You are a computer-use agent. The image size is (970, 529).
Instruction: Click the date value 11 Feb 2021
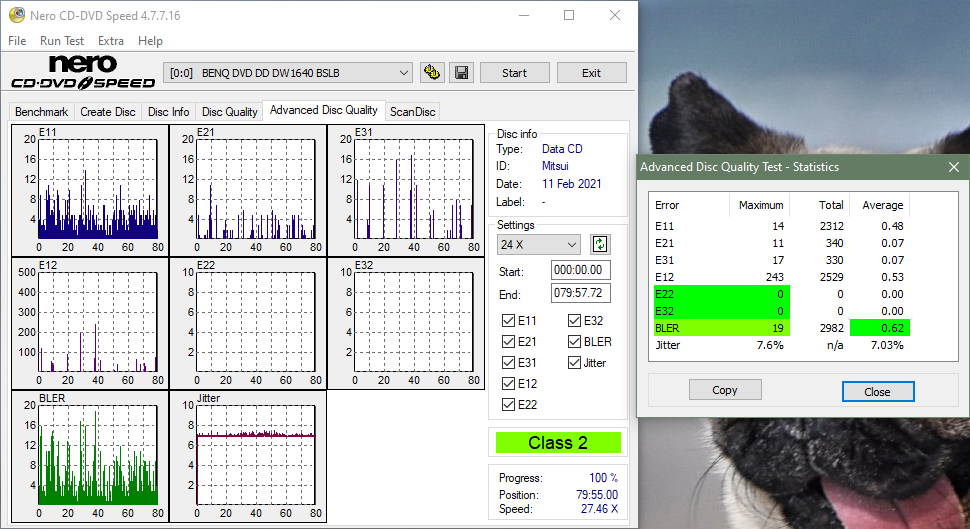[x=572, y=184]
